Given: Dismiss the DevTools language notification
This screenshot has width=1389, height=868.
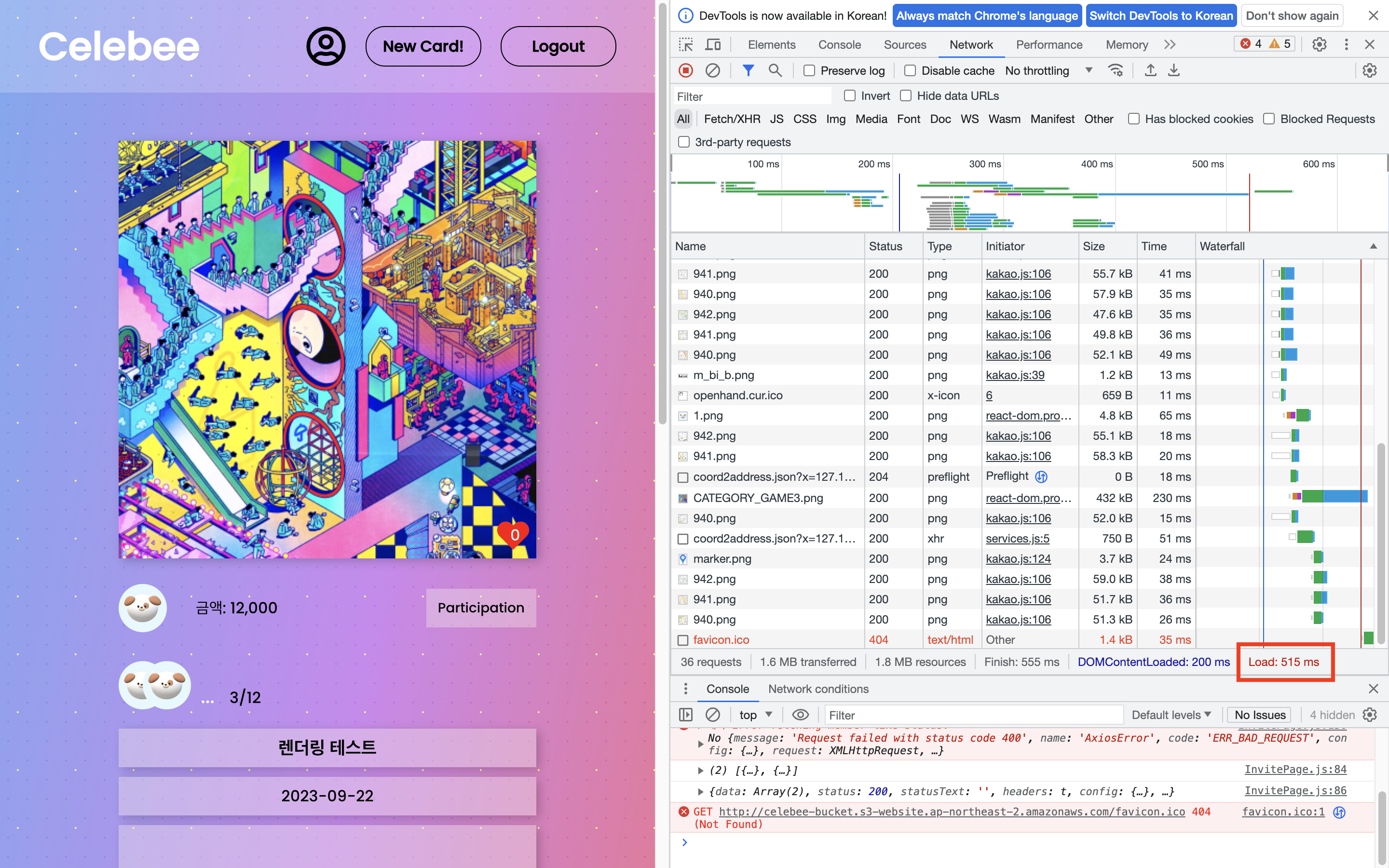Looking at the screenshot, I should pos(1373,15).
